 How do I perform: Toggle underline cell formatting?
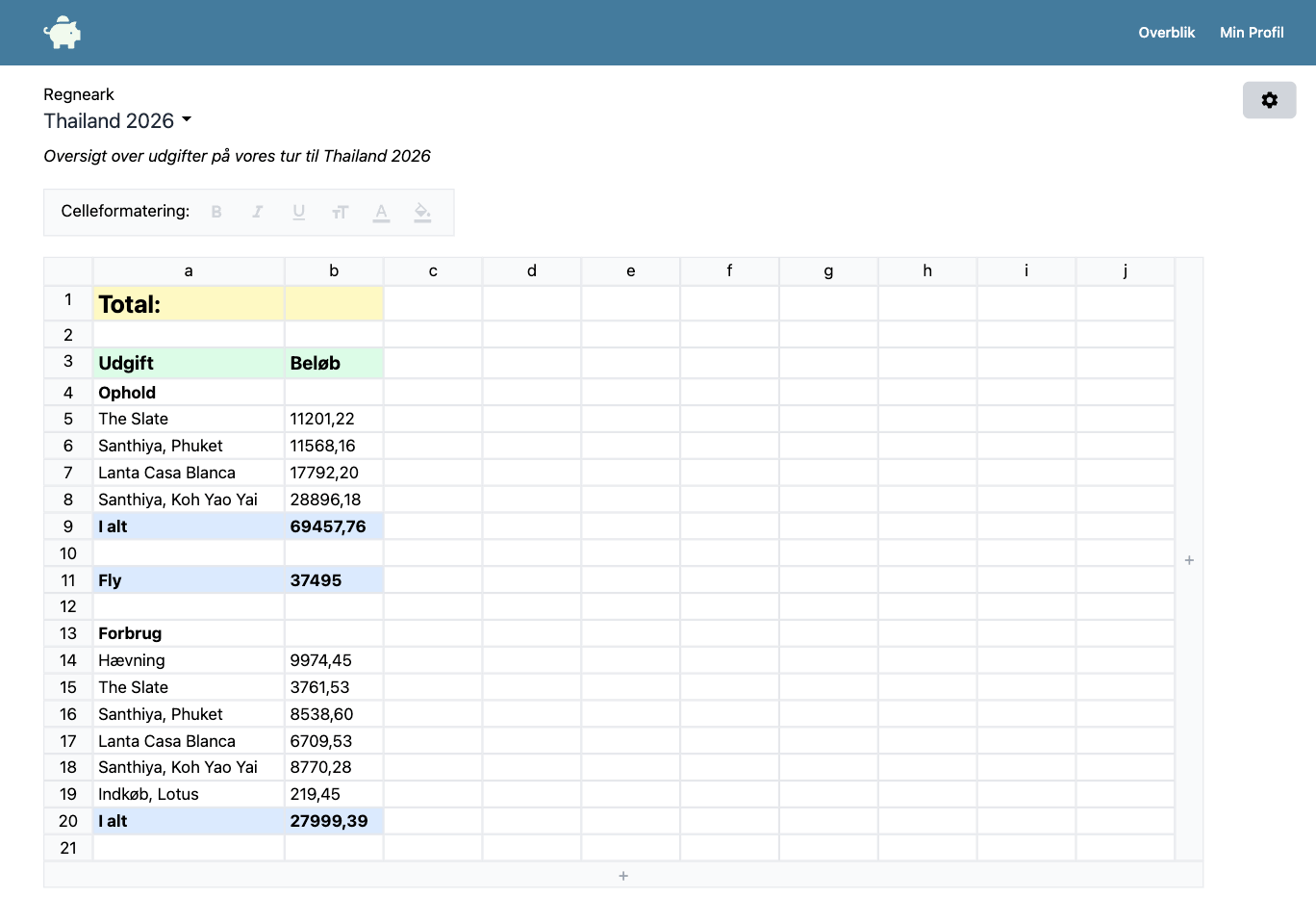click(299, 212)
